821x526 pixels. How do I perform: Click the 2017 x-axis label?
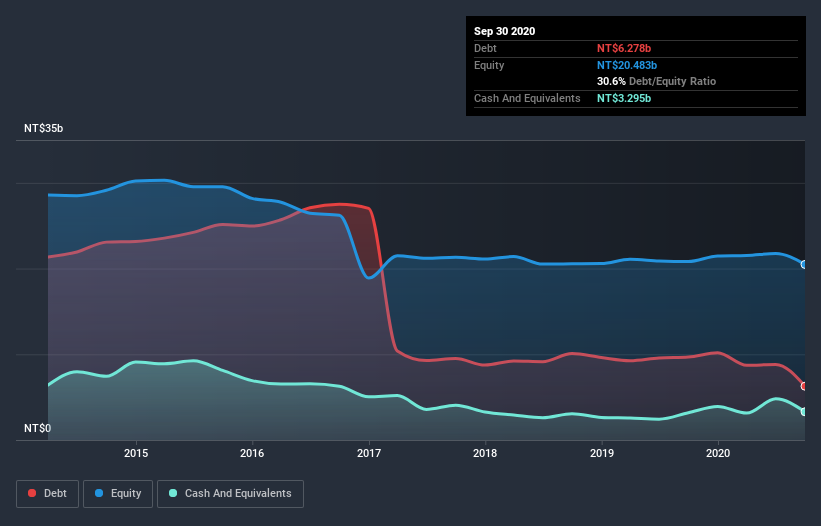pyautogui.click(x=369, y=453)
